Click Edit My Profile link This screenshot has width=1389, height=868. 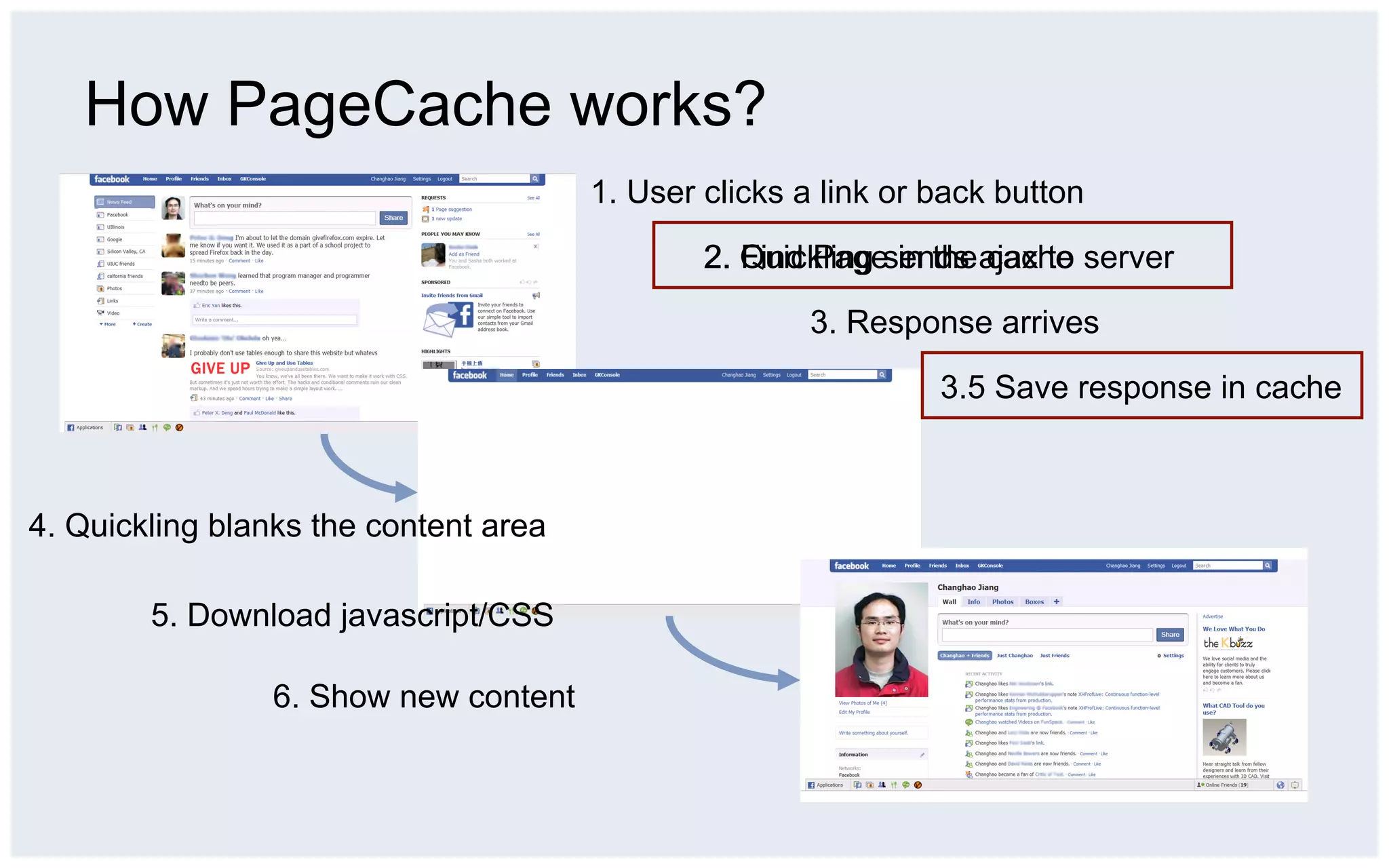tap(854, 712)
